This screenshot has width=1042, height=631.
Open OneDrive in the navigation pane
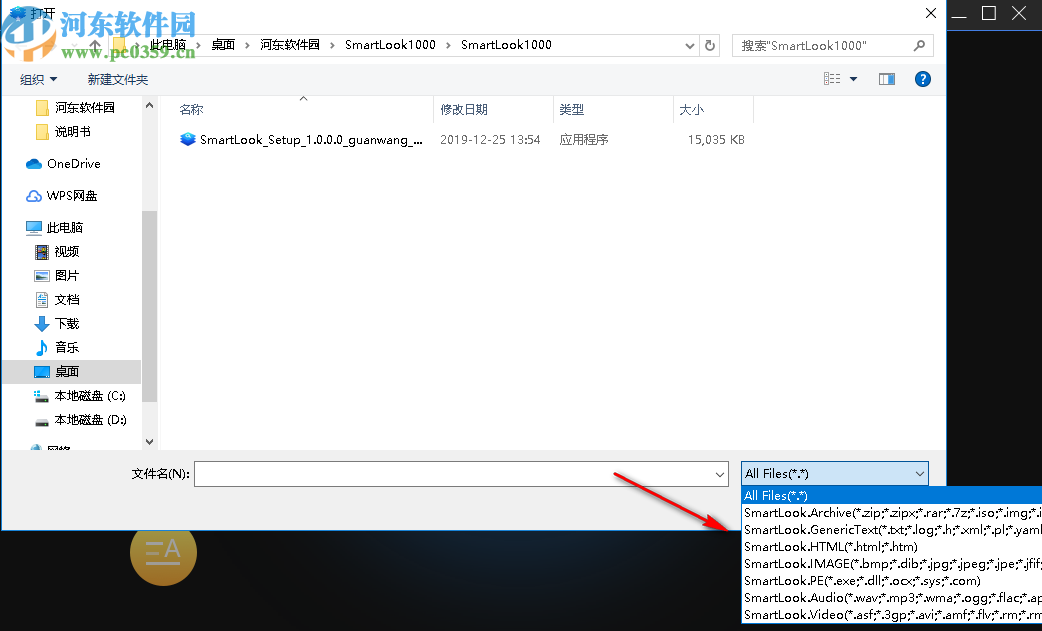(74, 163)
